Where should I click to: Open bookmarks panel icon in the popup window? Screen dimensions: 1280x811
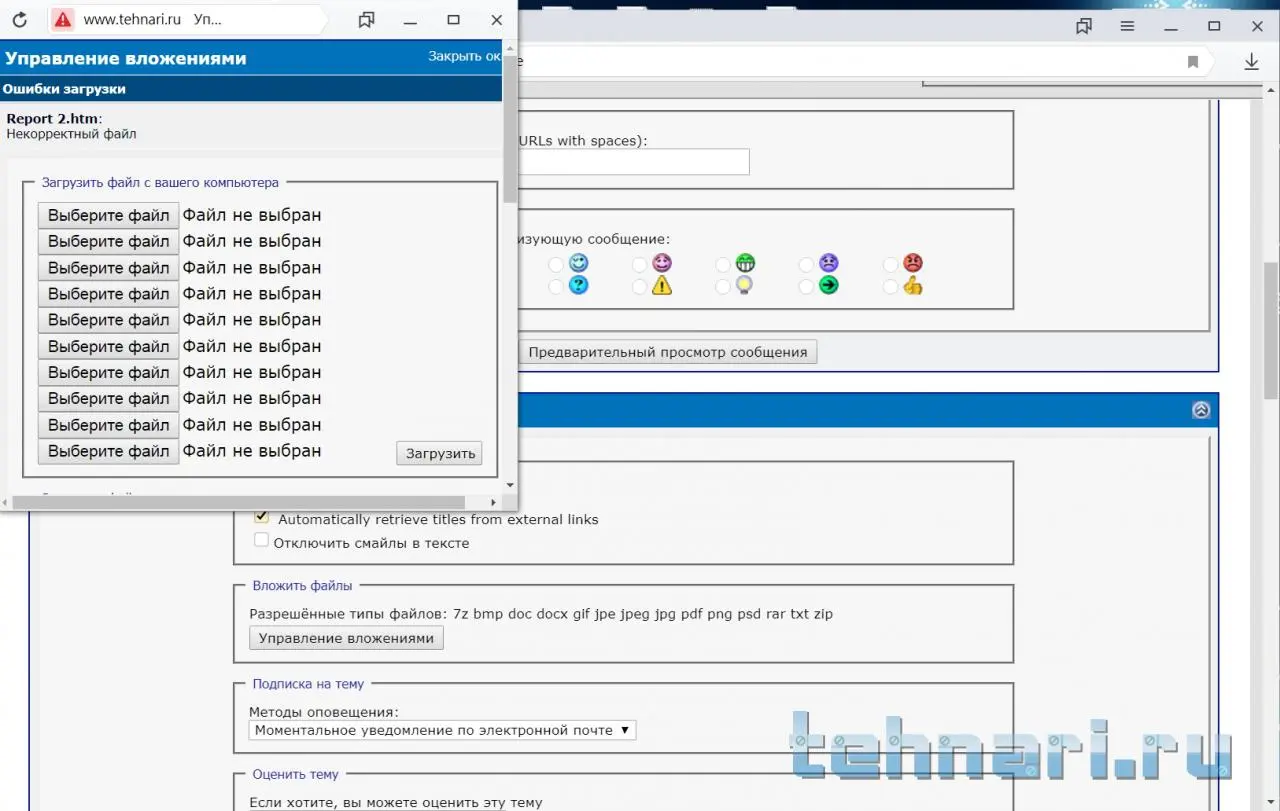click(x=366, y=20)
